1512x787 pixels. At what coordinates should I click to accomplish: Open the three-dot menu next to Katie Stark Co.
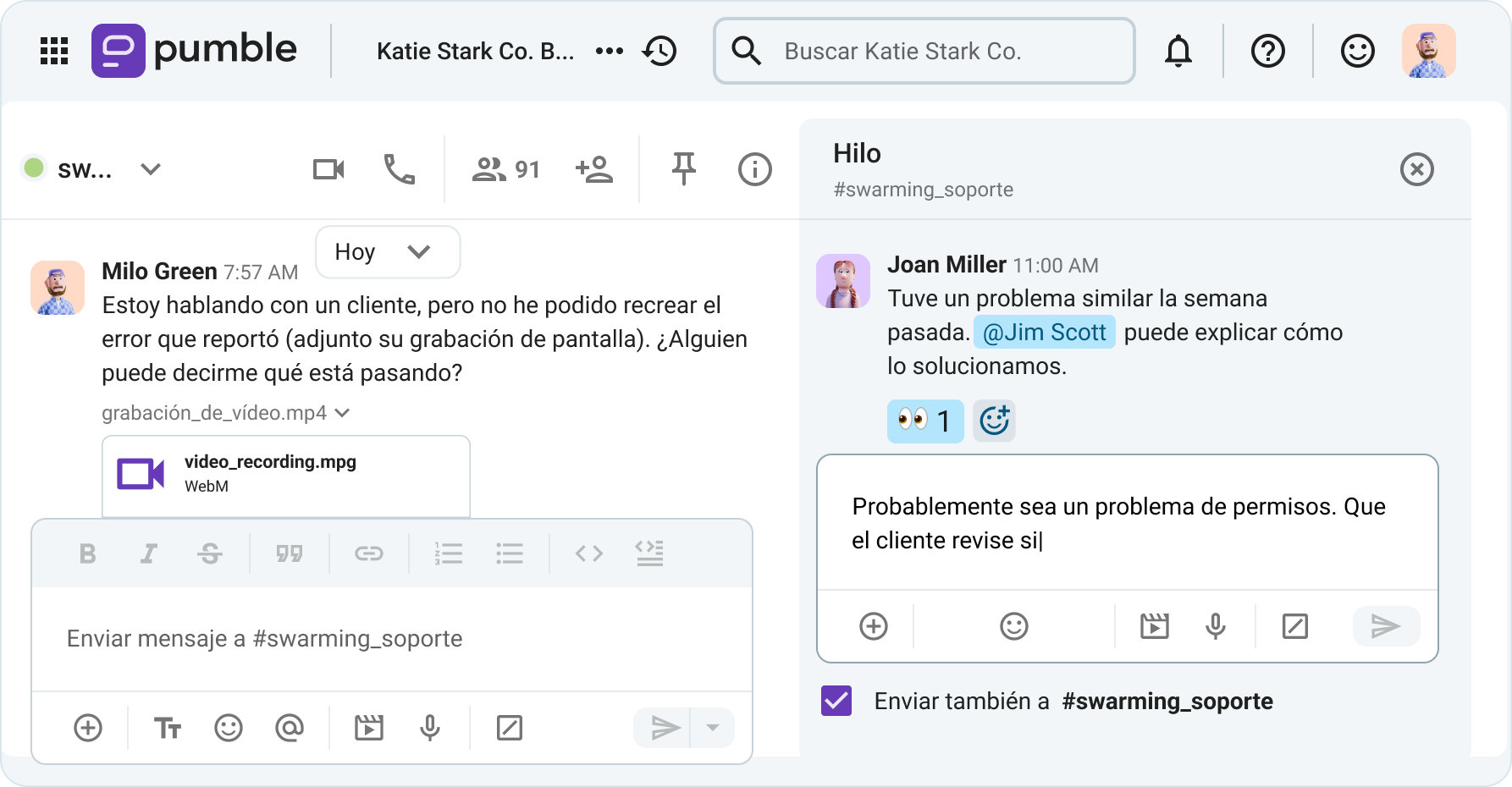pos(608,51)
